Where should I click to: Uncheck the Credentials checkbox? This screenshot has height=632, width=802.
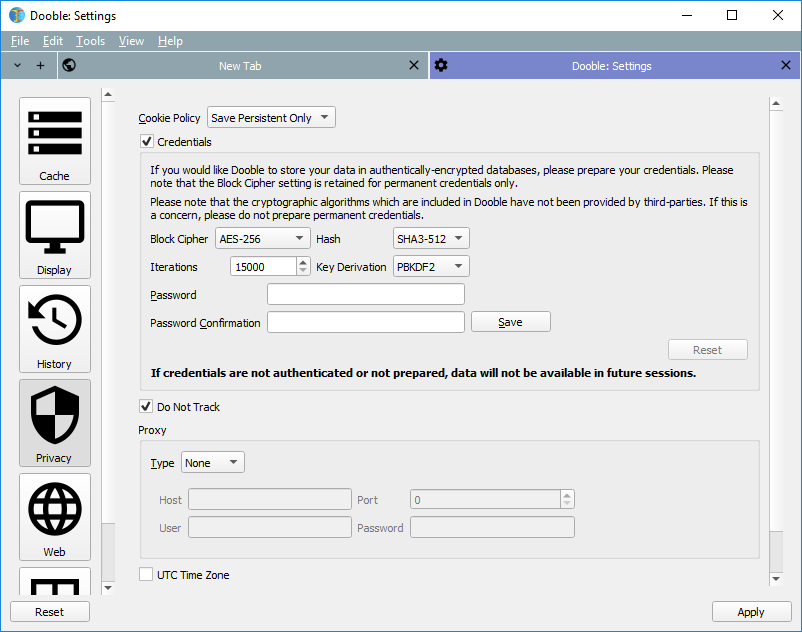[x=147, y=142]
